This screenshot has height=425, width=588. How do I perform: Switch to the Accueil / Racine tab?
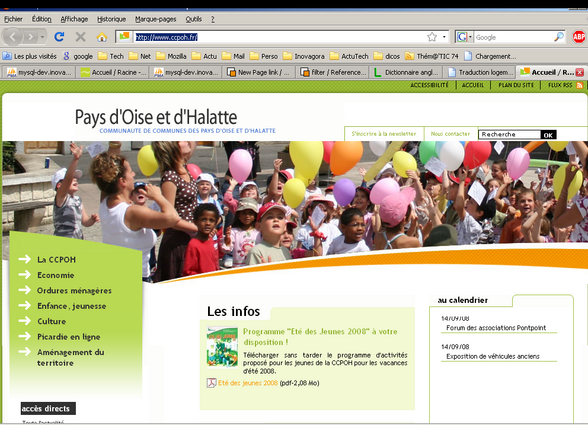(x=113, y=72)
